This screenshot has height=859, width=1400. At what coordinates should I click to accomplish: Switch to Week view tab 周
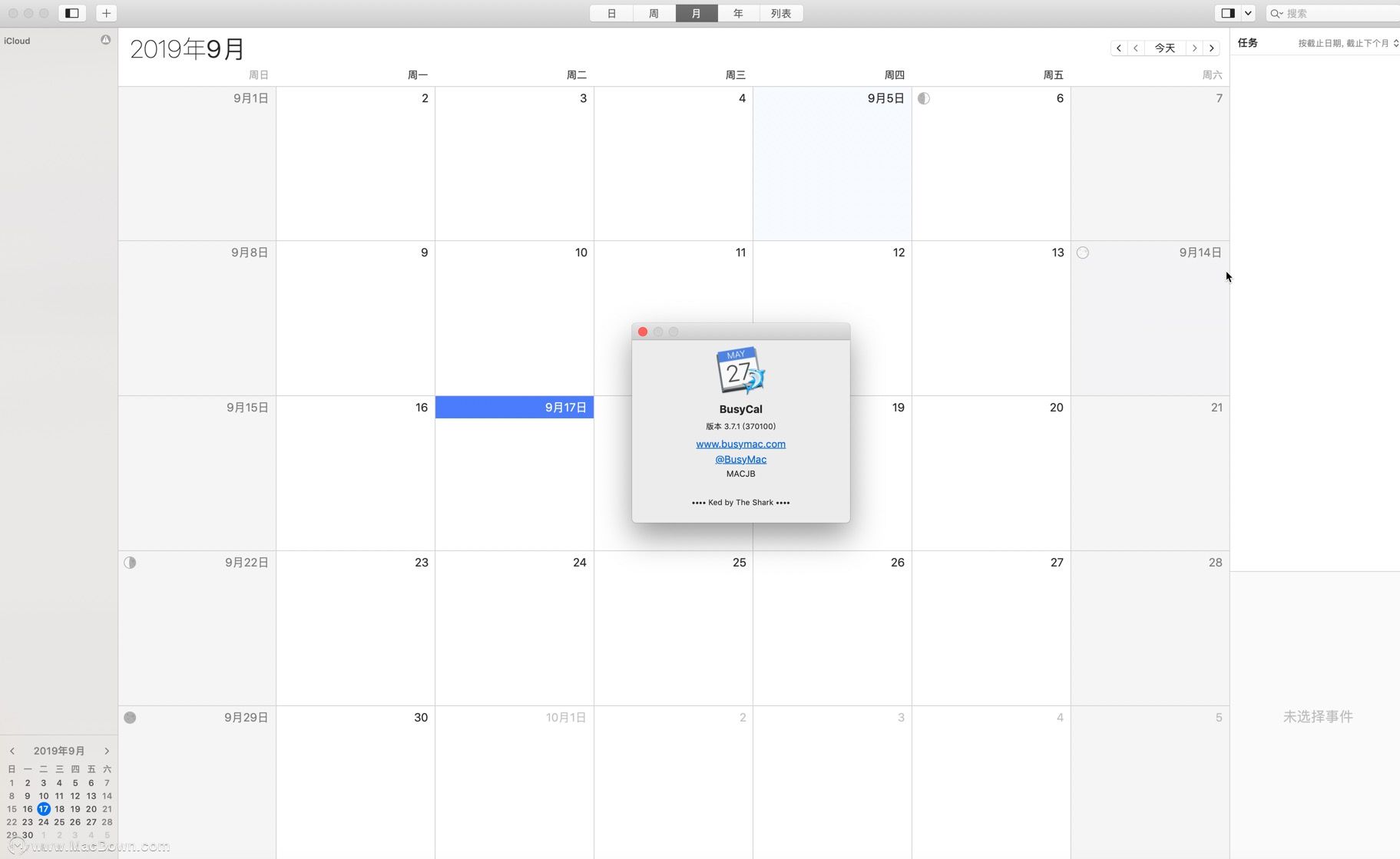654,13
